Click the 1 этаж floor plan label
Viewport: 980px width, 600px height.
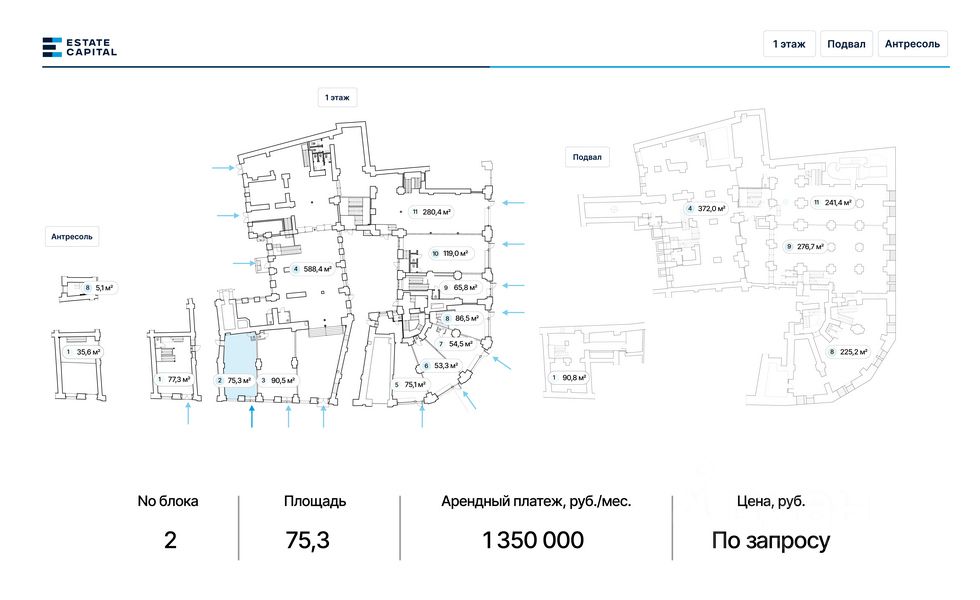pos(337,98)
